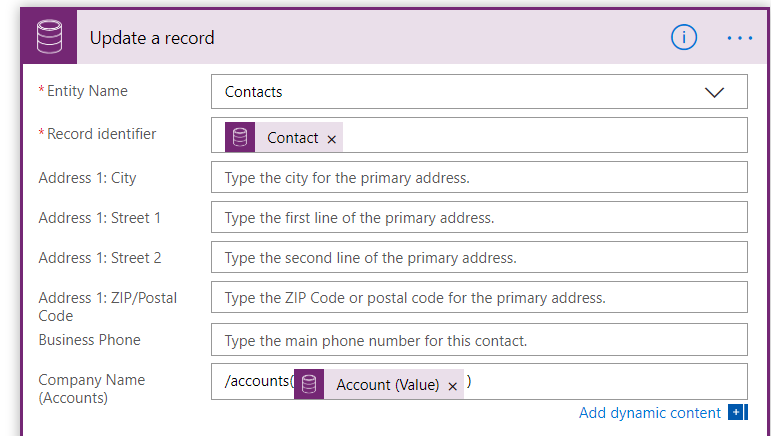Focus the Address 1: City field

pos(479,178)
